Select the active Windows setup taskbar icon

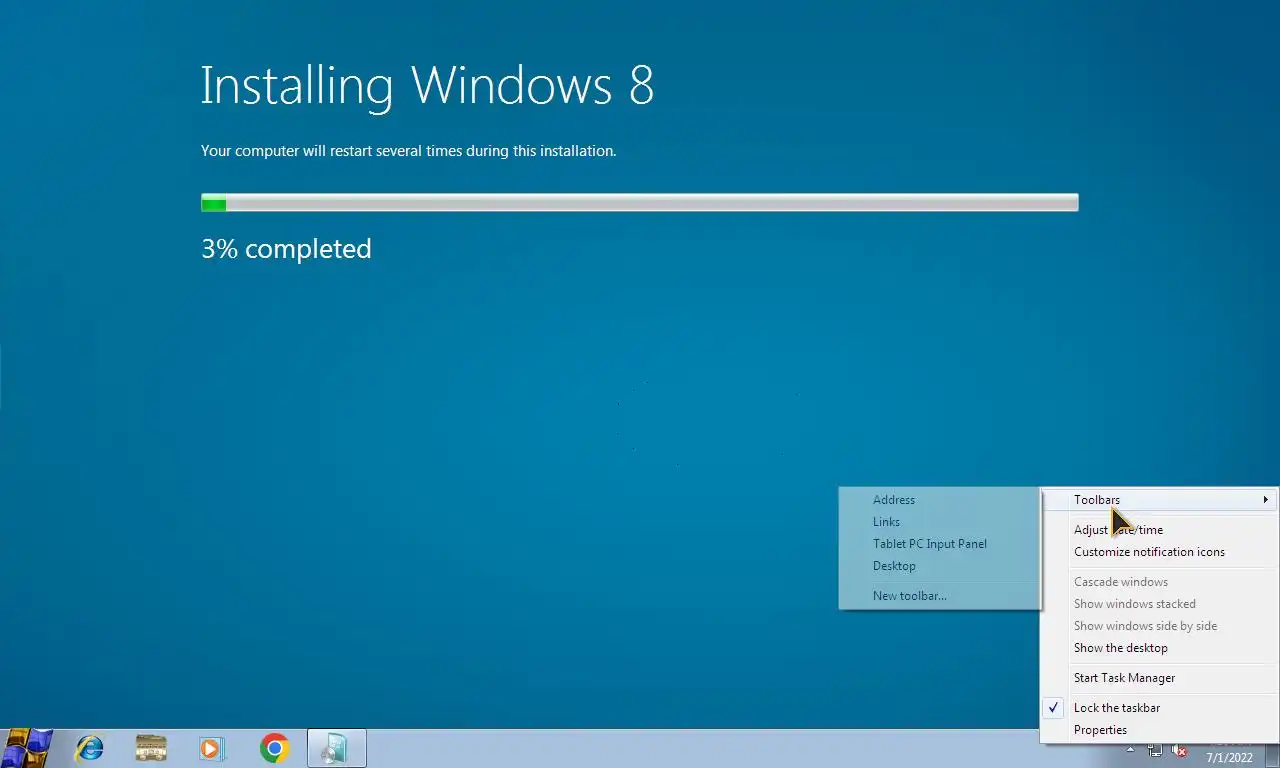click(336, 748)
